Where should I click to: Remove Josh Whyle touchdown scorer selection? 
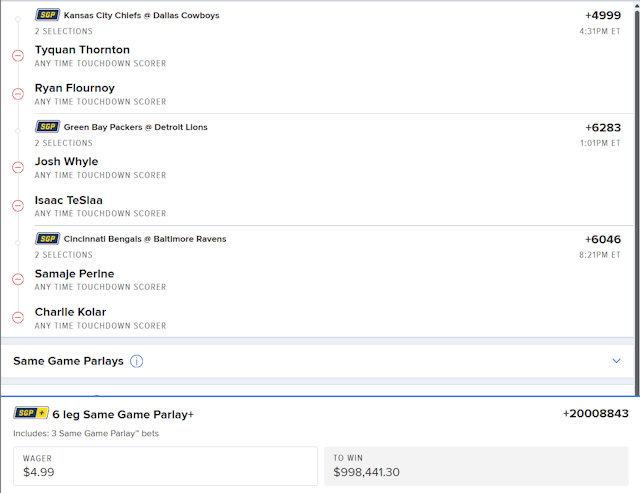point(17,168)
